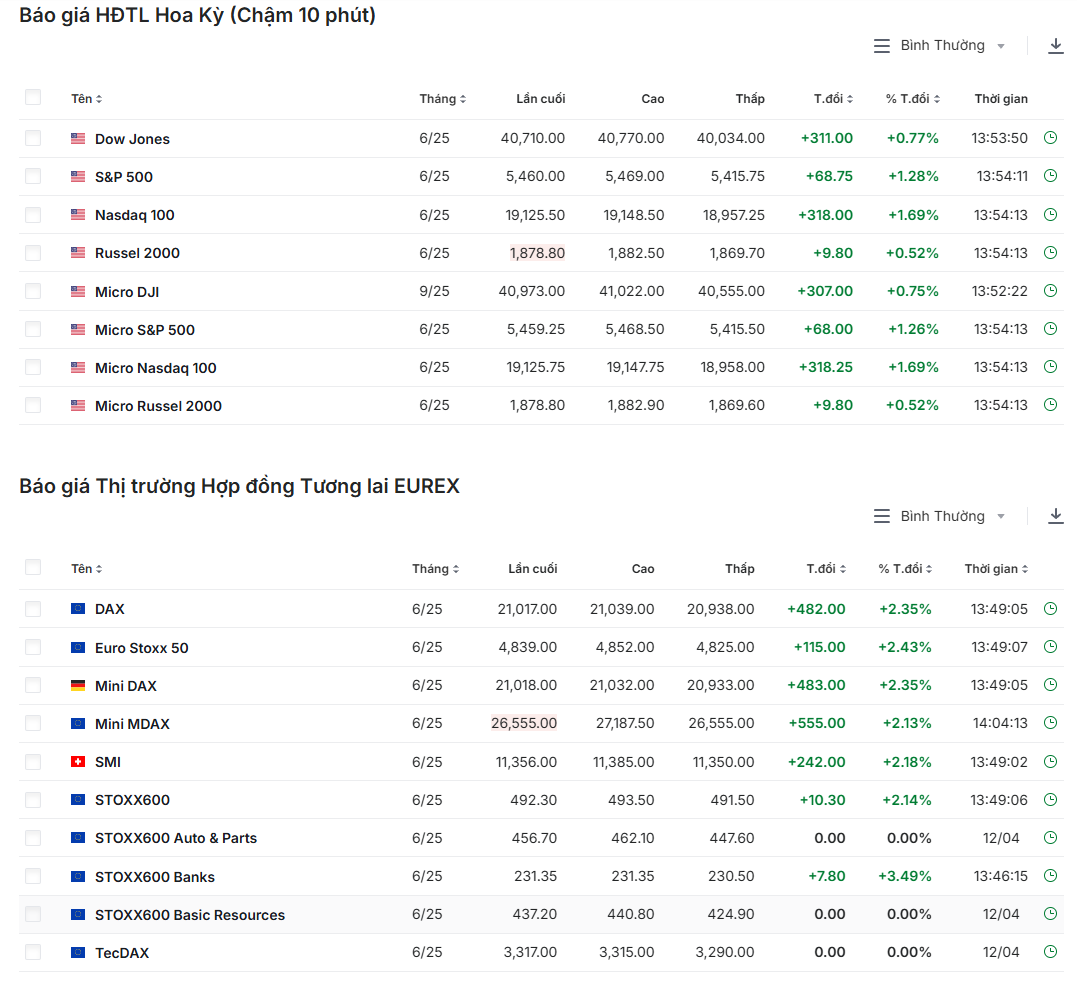Open the Euro Stoxx 50 futures link
This screenshot has height=982, width=1077.
[x=141, y=648]
